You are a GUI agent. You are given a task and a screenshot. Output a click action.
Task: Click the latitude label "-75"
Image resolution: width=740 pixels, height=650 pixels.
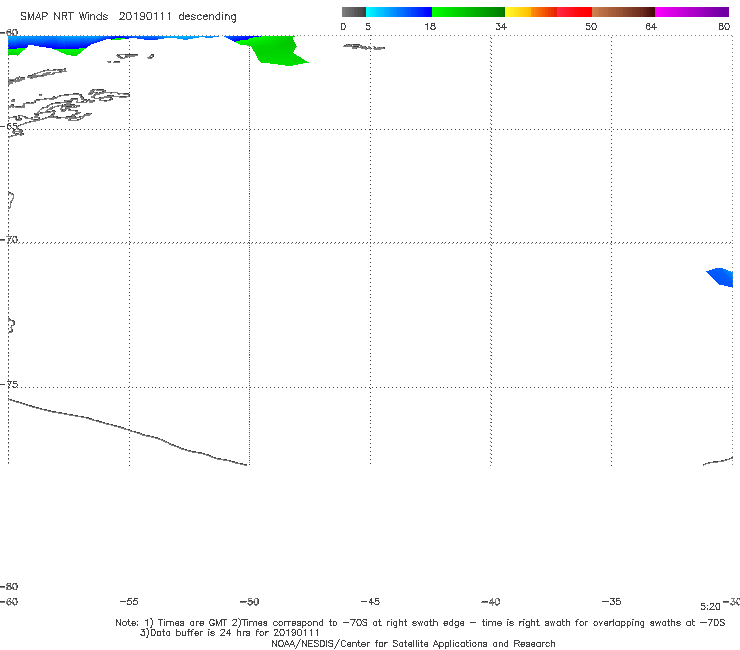9,384
